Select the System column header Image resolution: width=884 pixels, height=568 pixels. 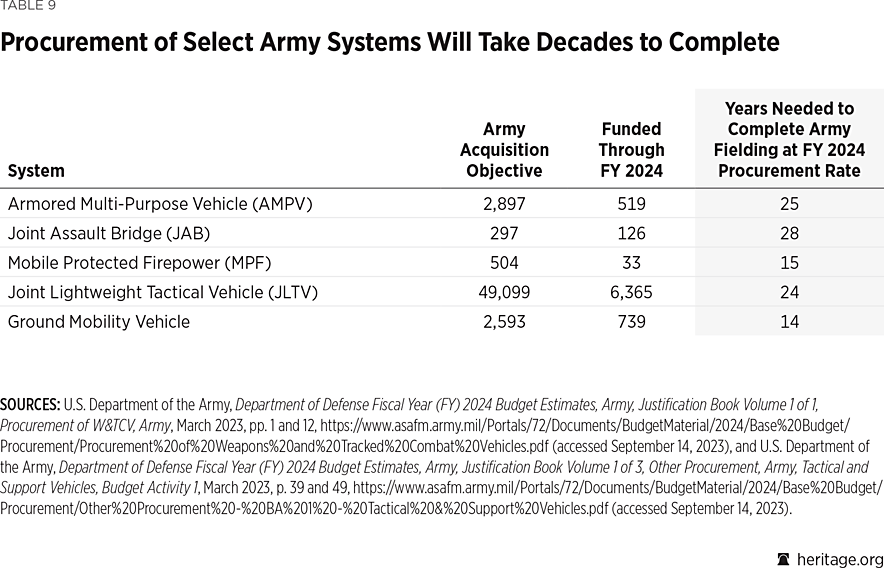click(36, 171)
